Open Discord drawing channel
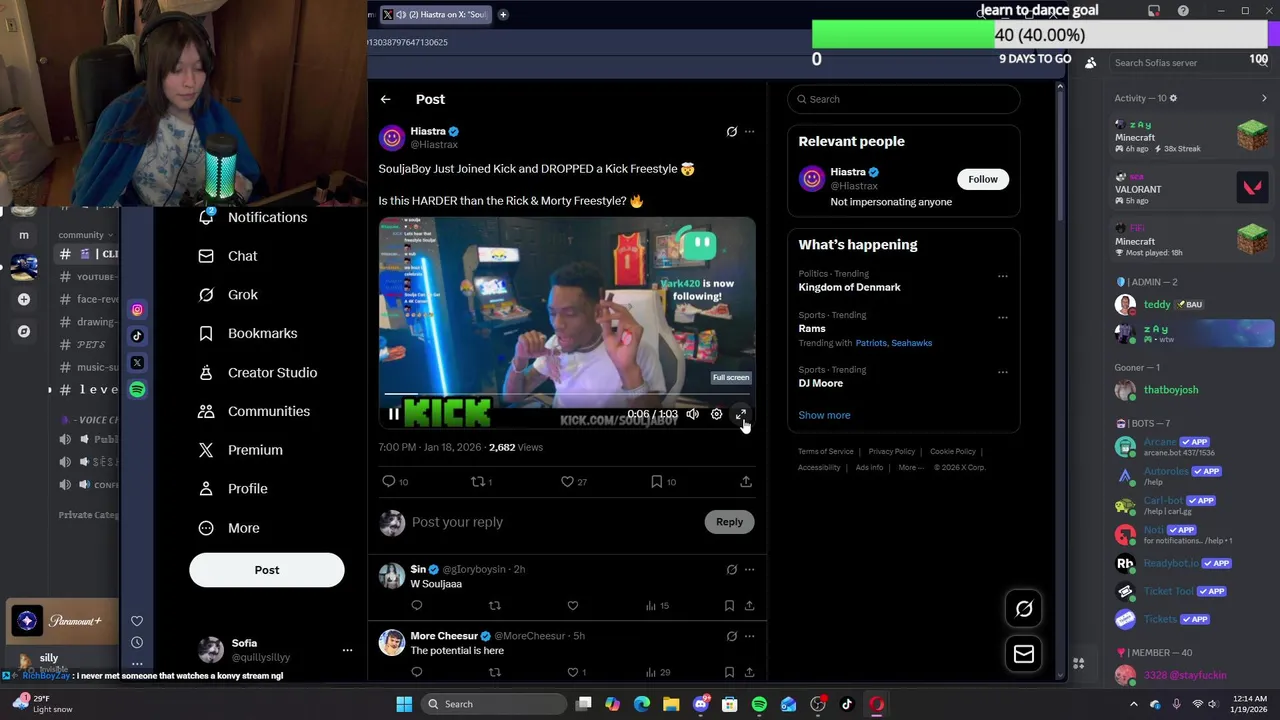This screenshot has width=1280, height=720. point(88,322)
